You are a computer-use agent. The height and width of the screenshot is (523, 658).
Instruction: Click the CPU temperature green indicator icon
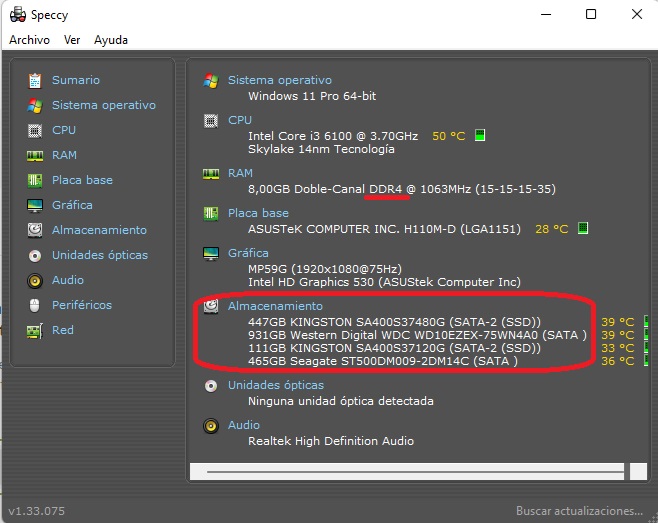coord(480,135)
